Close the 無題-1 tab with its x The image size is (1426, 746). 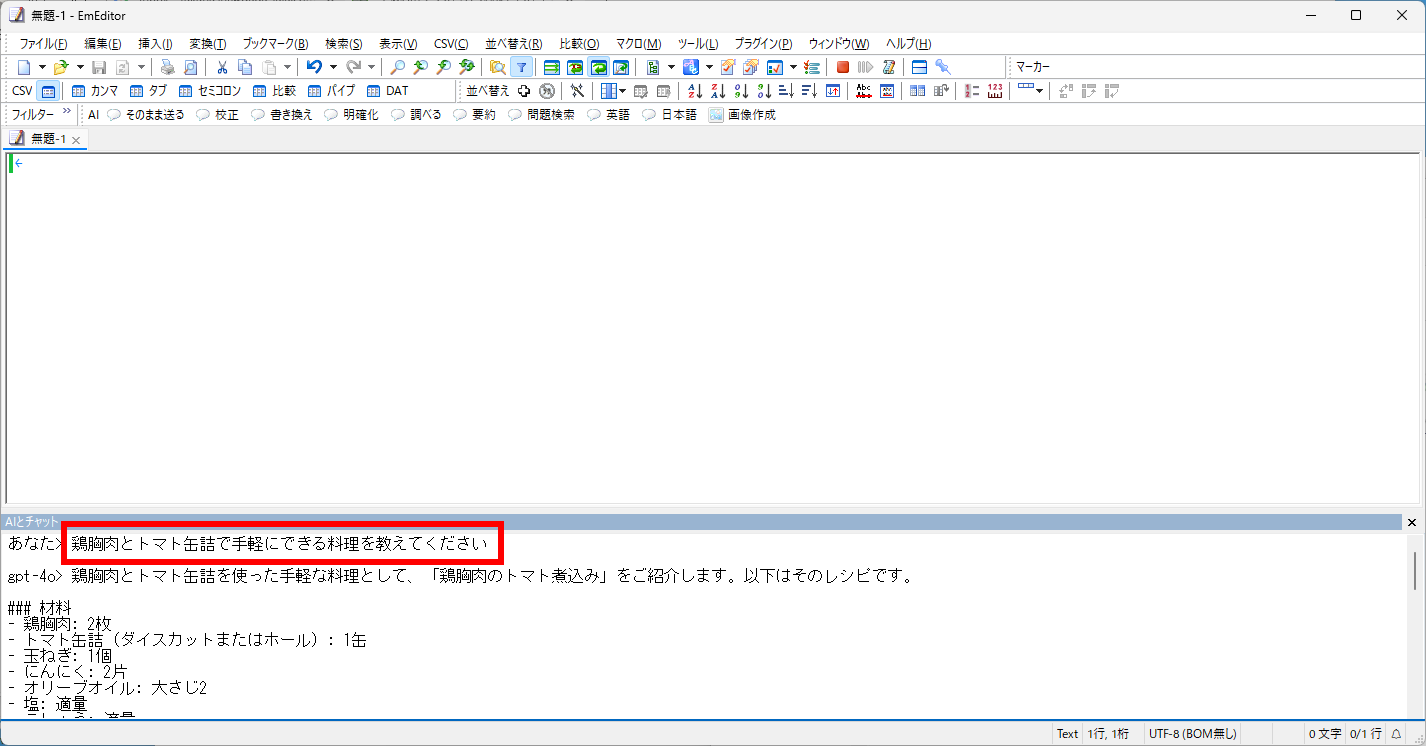coord(76,140)
